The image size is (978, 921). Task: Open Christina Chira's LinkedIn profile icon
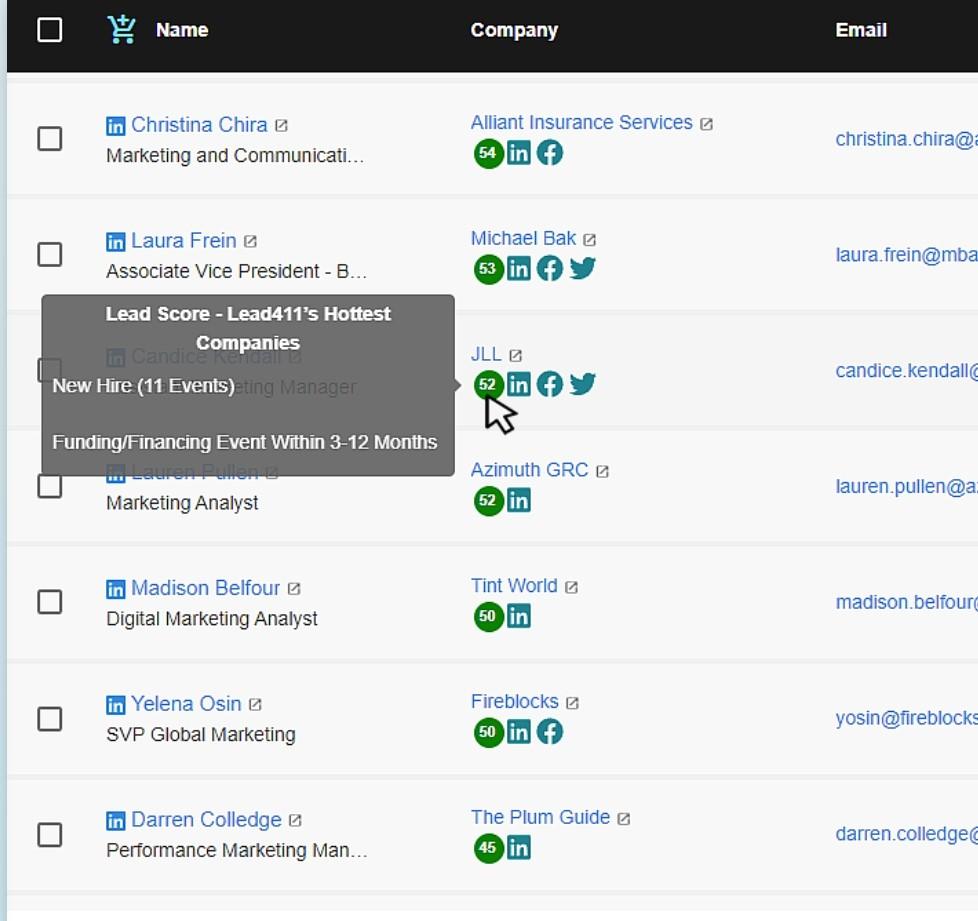(115, 126)
